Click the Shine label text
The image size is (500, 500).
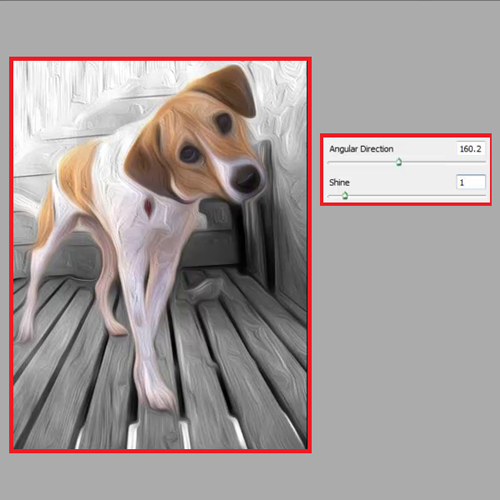(339, 182)
